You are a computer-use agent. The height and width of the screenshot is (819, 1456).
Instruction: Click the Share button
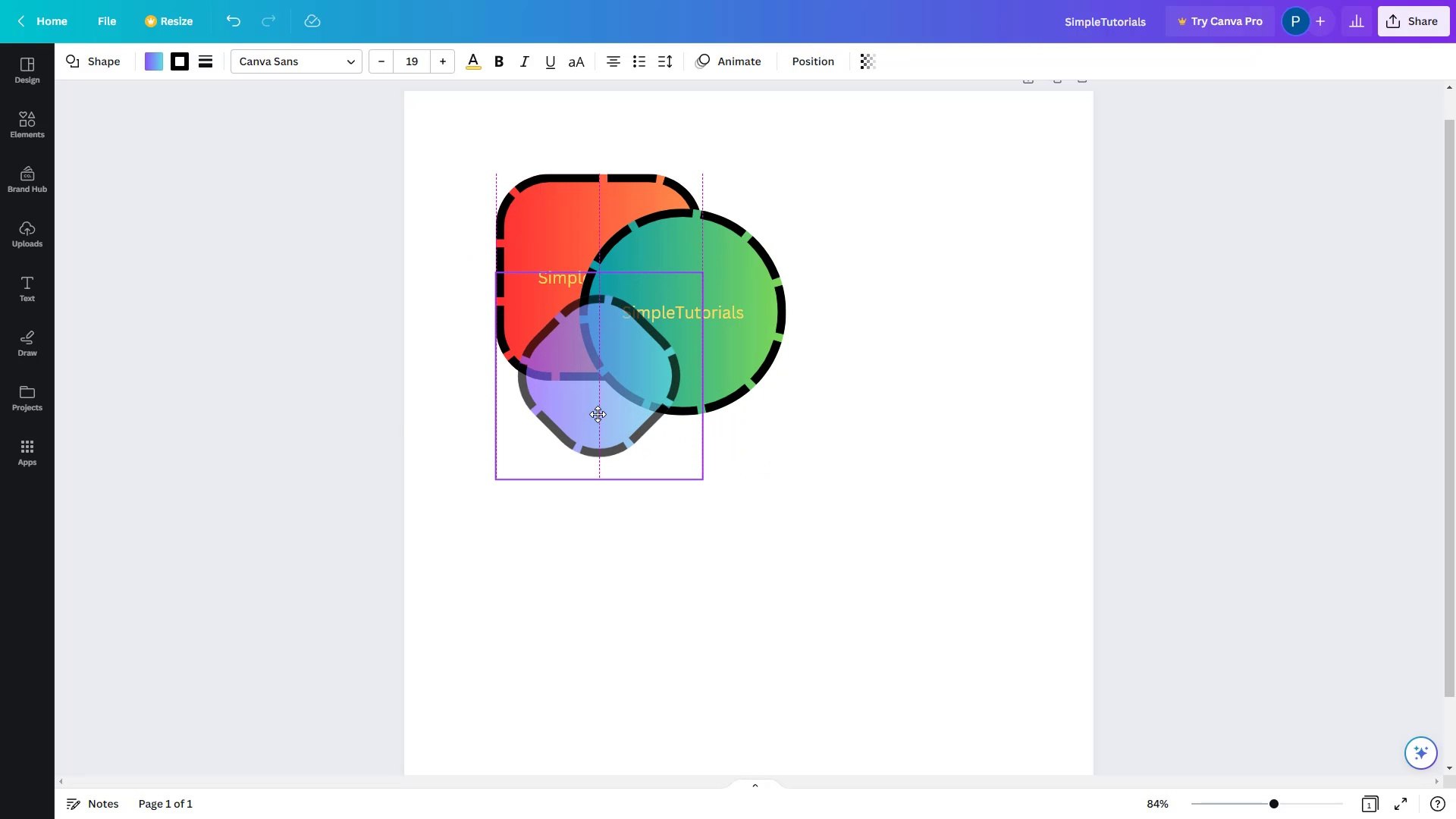(1413, 21)
